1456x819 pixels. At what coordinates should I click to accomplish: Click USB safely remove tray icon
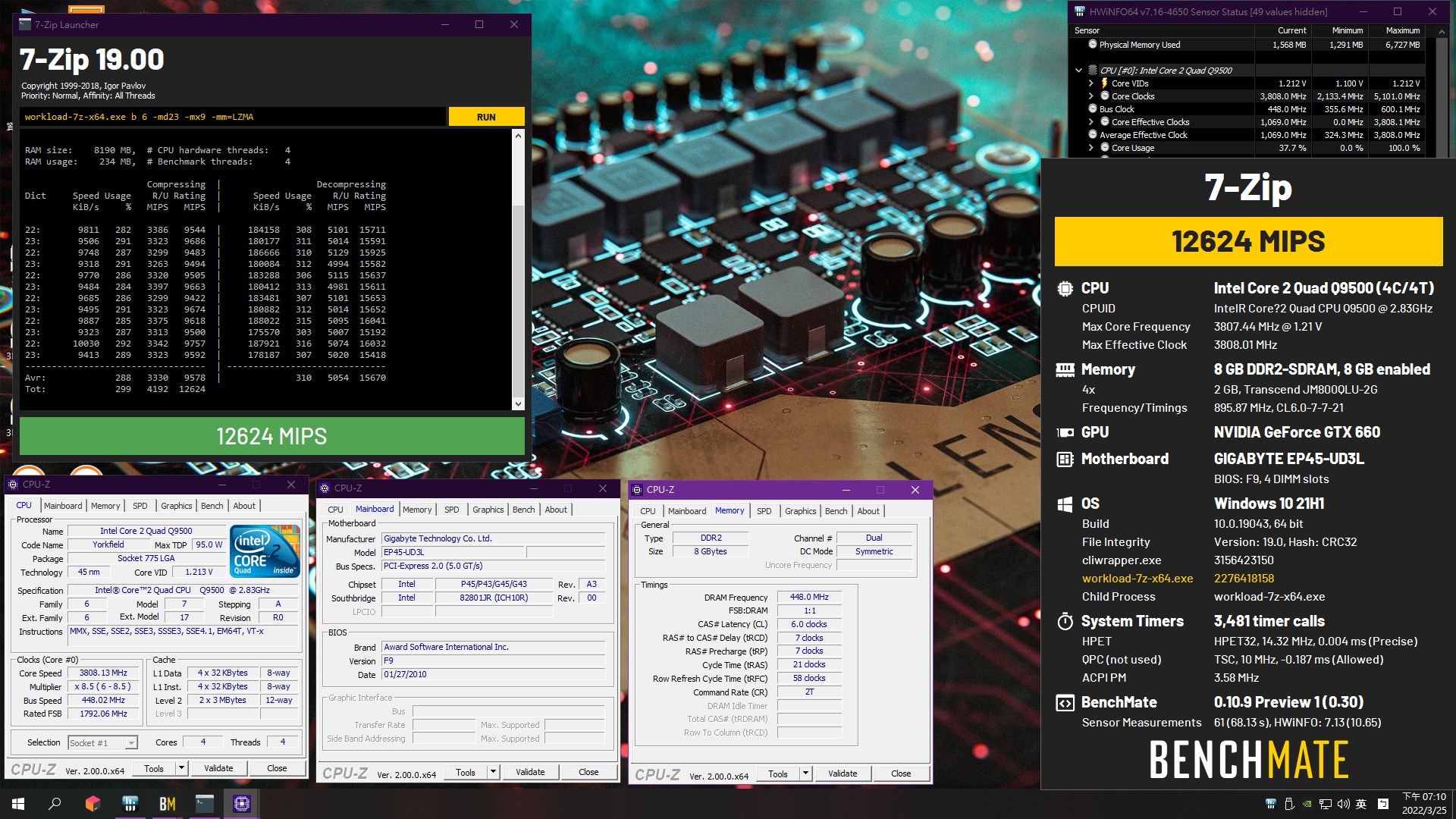click(x=1289, y=804)
